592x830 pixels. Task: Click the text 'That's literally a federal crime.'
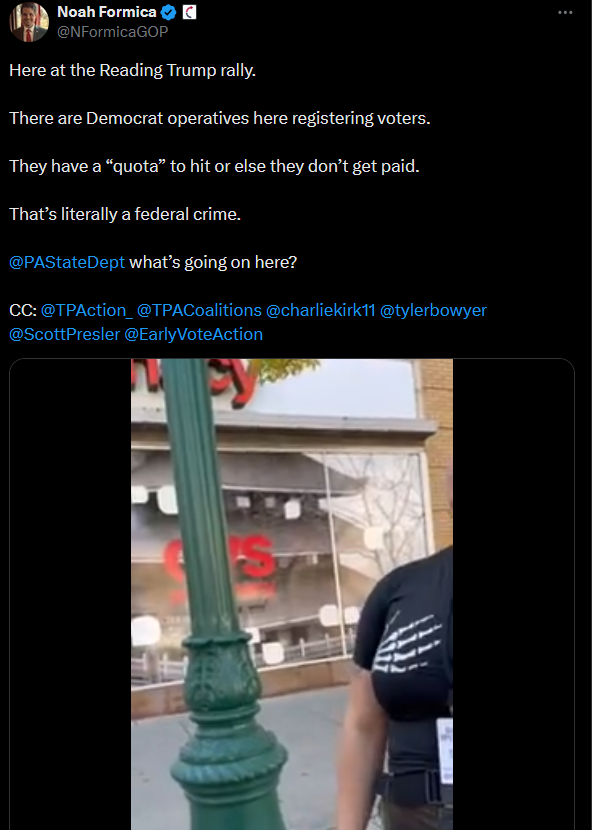tap(125, 214)
